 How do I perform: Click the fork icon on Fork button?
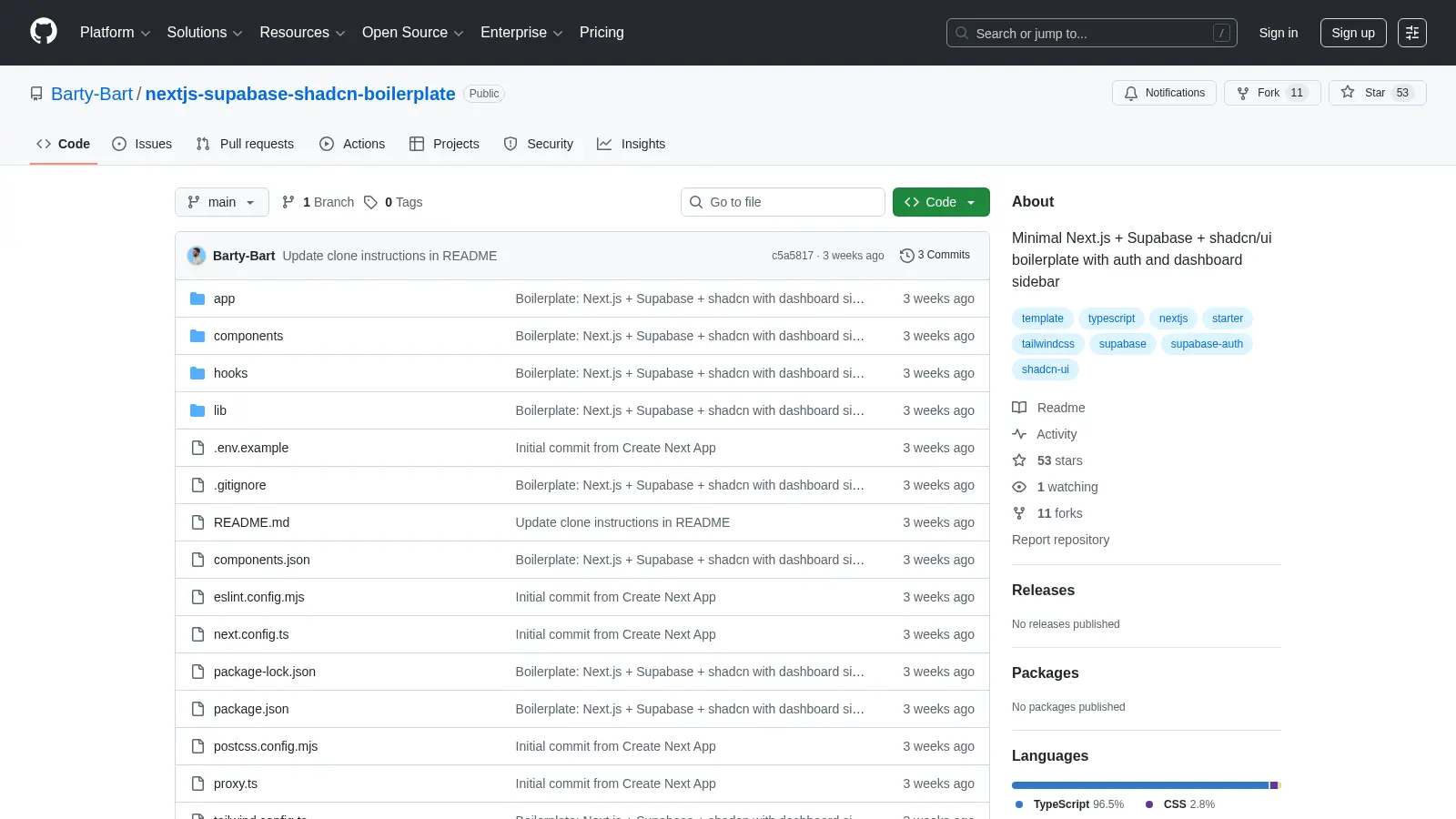[1243, 93]
